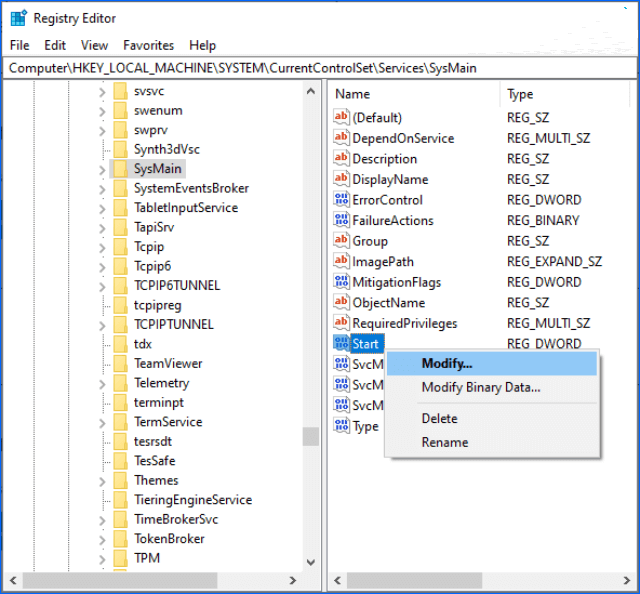Choose Rename from the context menu

[492, 442]
